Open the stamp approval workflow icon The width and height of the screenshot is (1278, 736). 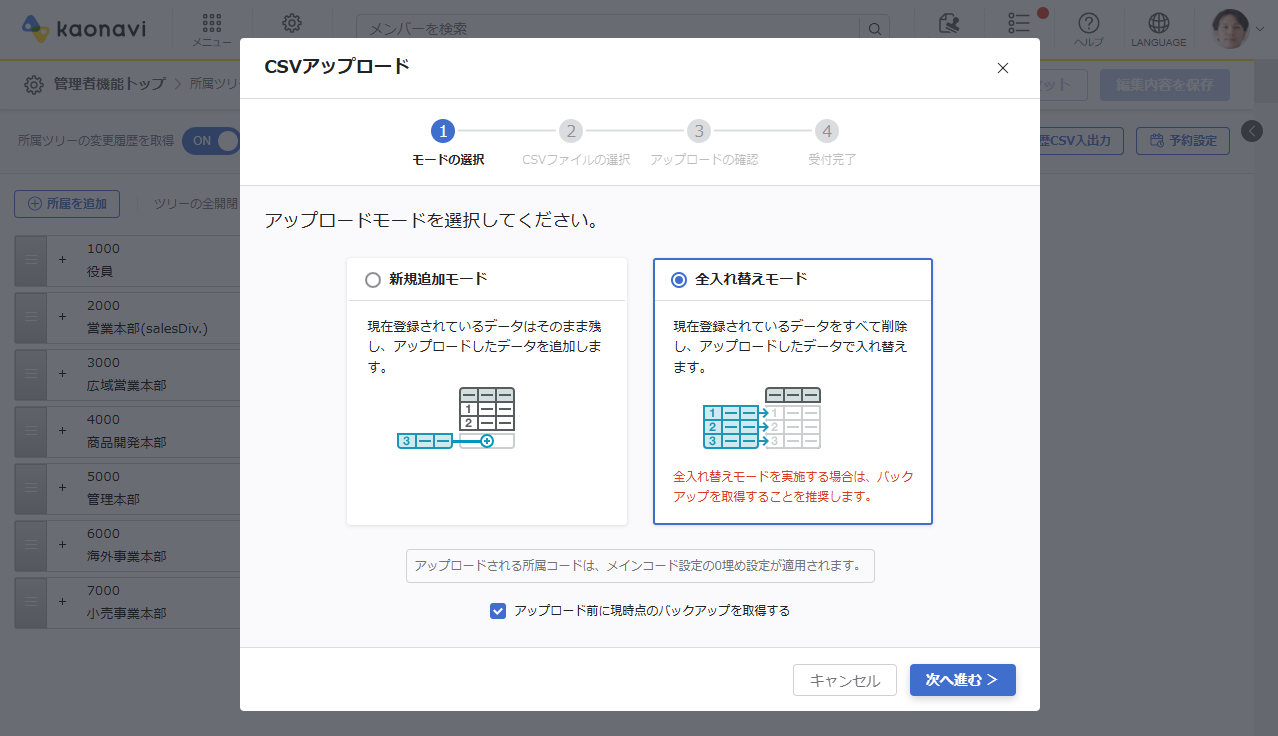949,23
